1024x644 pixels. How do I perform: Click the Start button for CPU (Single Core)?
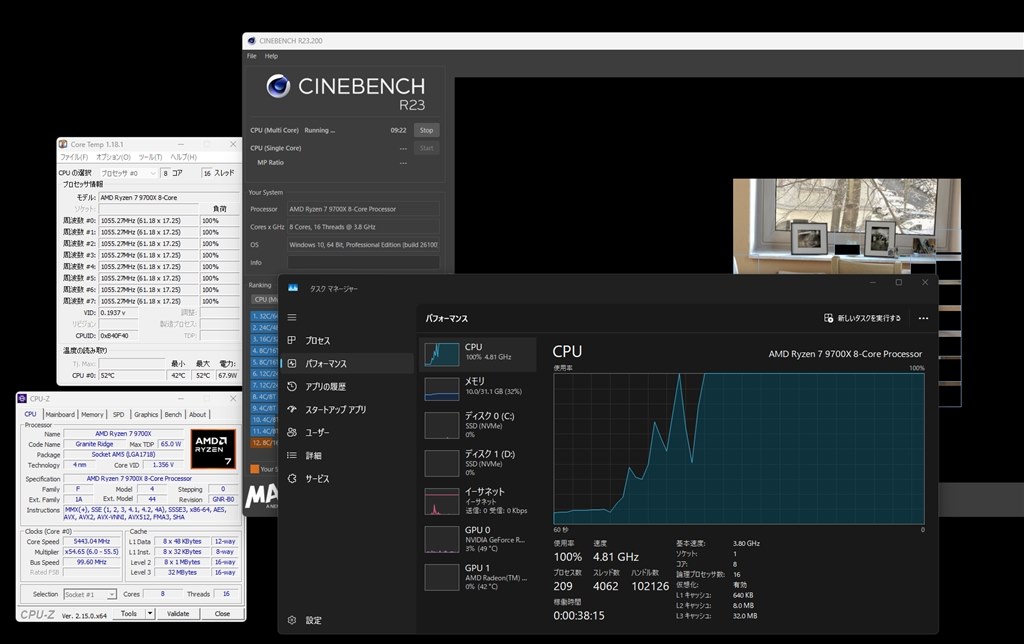tap(426, 148)
